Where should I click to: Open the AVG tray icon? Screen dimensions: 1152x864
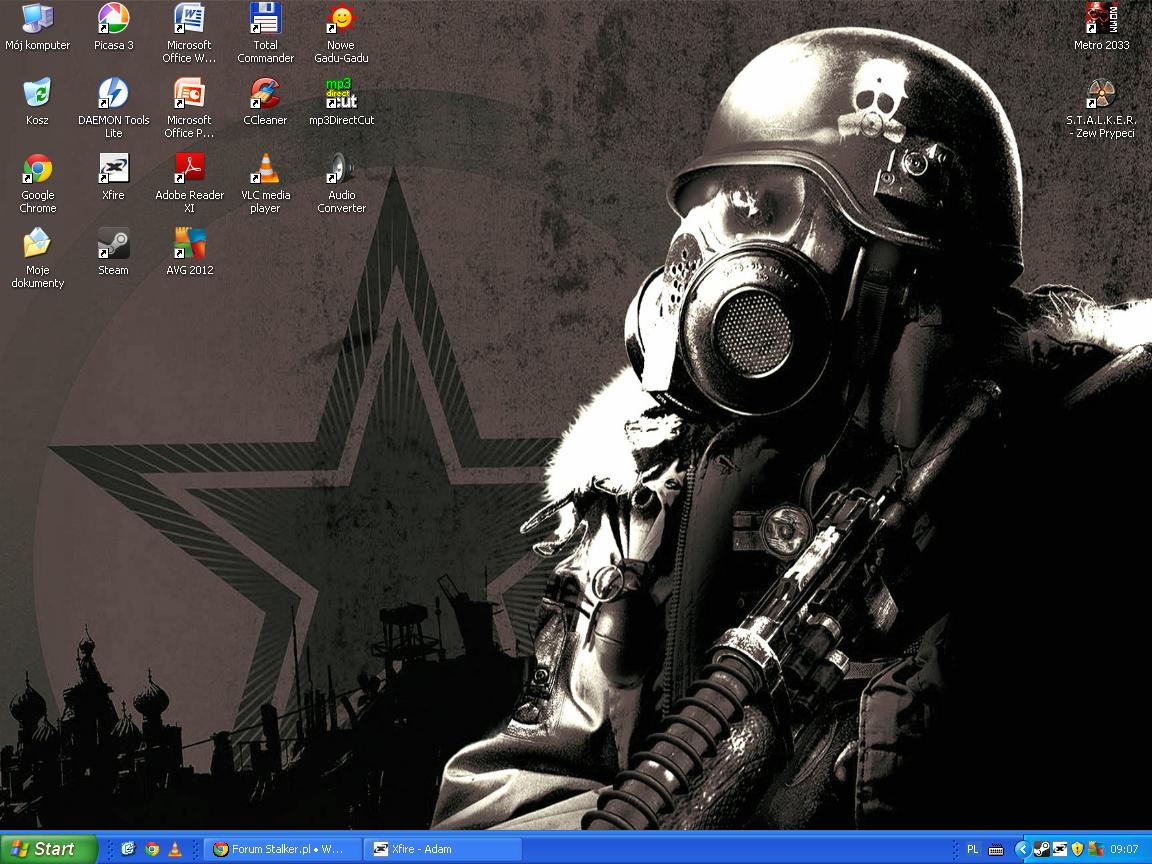click(x=1095, y=849)
